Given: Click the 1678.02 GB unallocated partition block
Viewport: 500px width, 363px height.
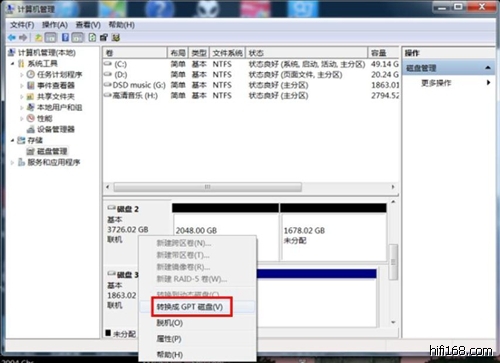Looking at the screenshot, I should tap(334, 232).
